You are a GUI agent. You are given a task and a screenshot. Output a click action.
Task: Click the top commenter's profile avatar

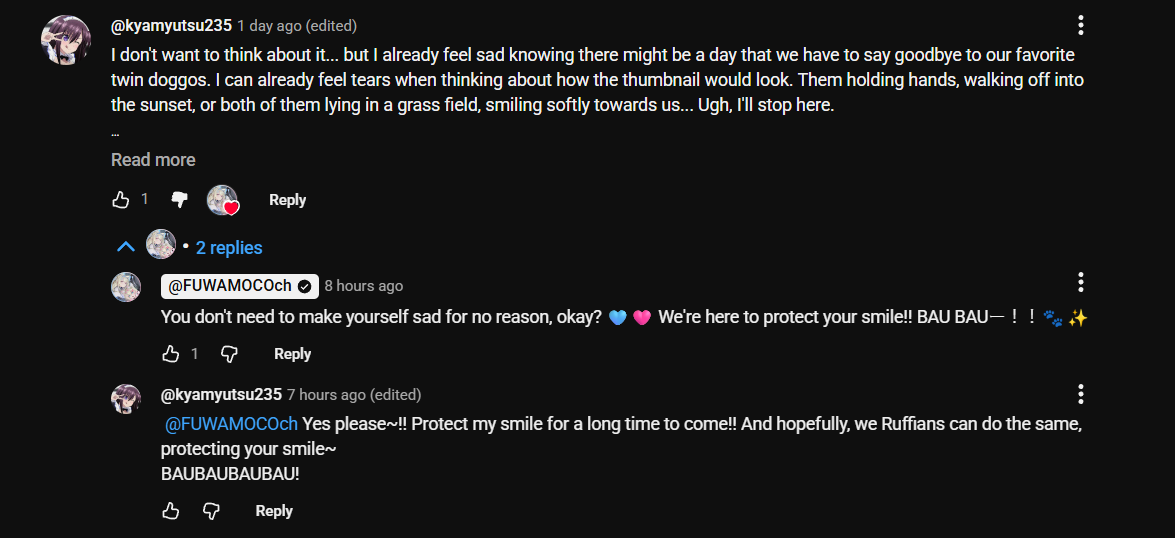[x=66, y=40]
